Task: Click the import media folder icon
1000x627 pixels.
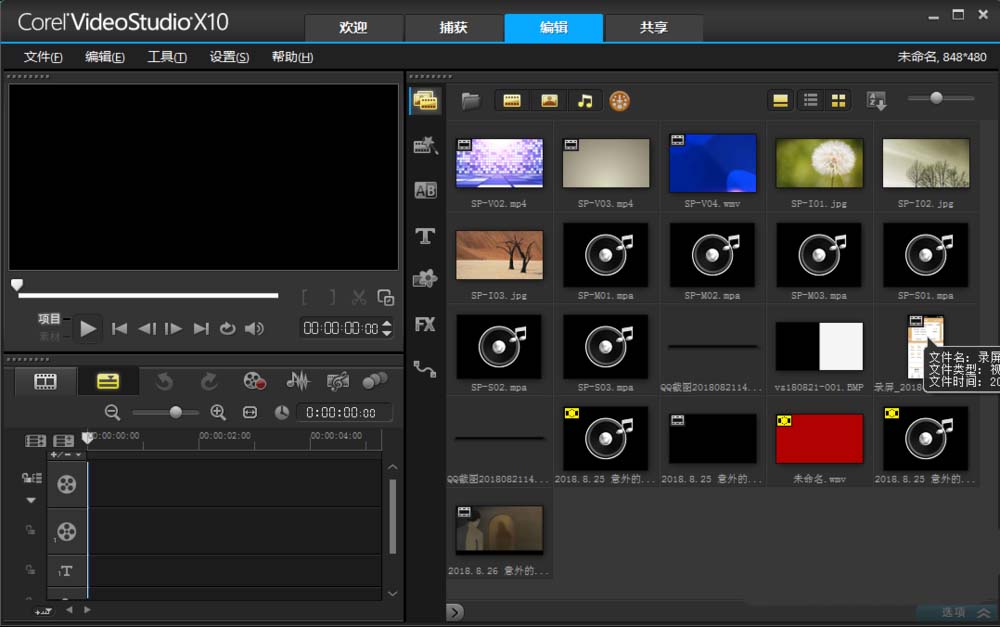Action: [x=470, y=100]
